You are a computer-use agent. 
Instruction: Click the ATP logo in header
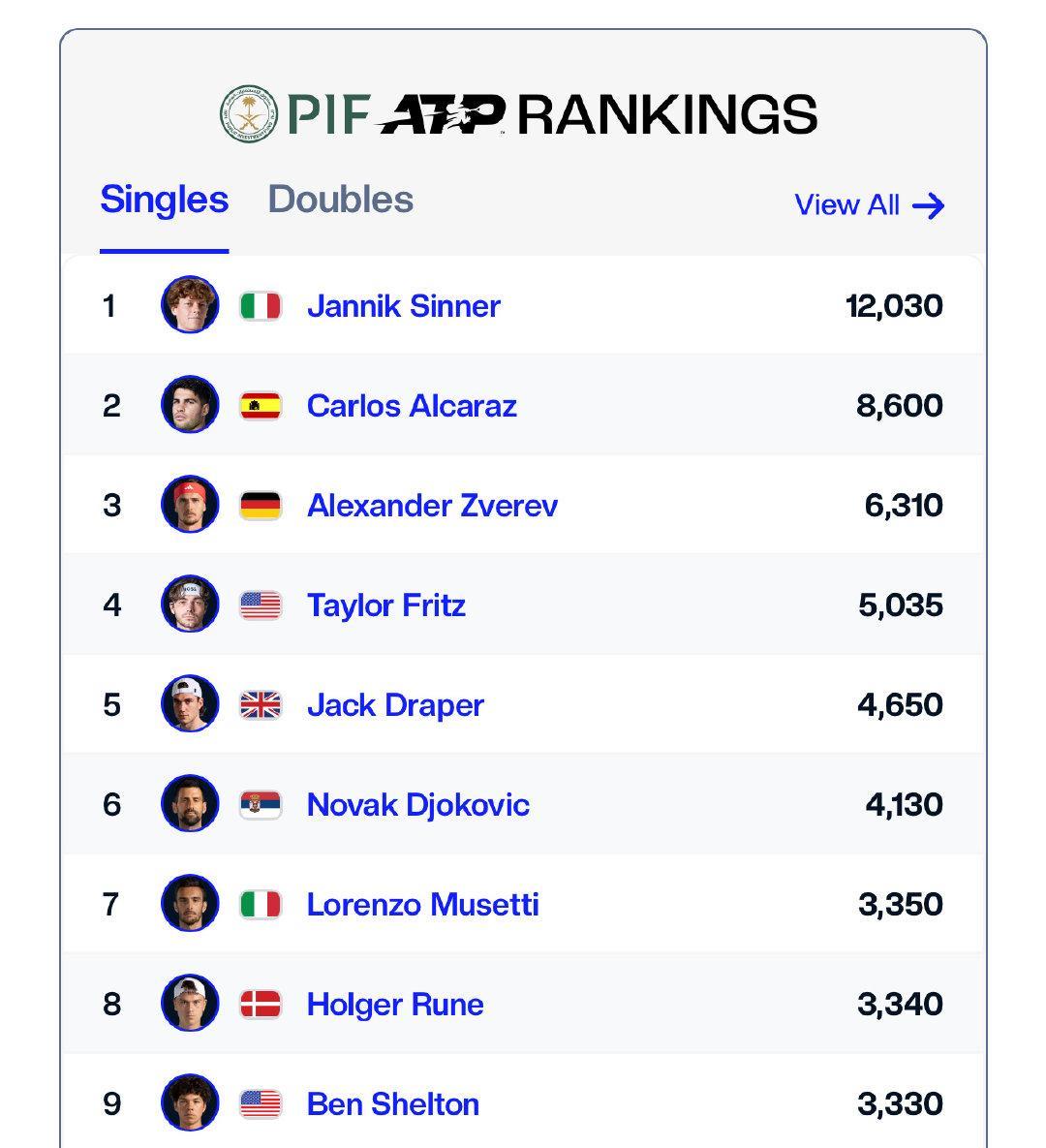click(442, 114)
